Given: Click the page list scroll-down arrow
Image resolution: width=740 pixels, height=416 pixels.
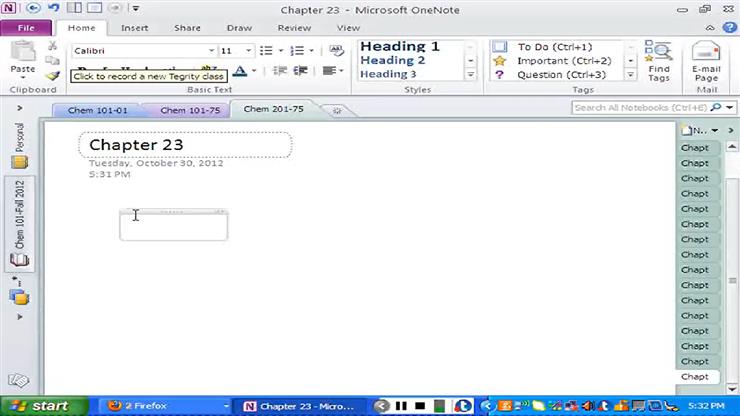Looking at the screenshot, I should 732,390.
